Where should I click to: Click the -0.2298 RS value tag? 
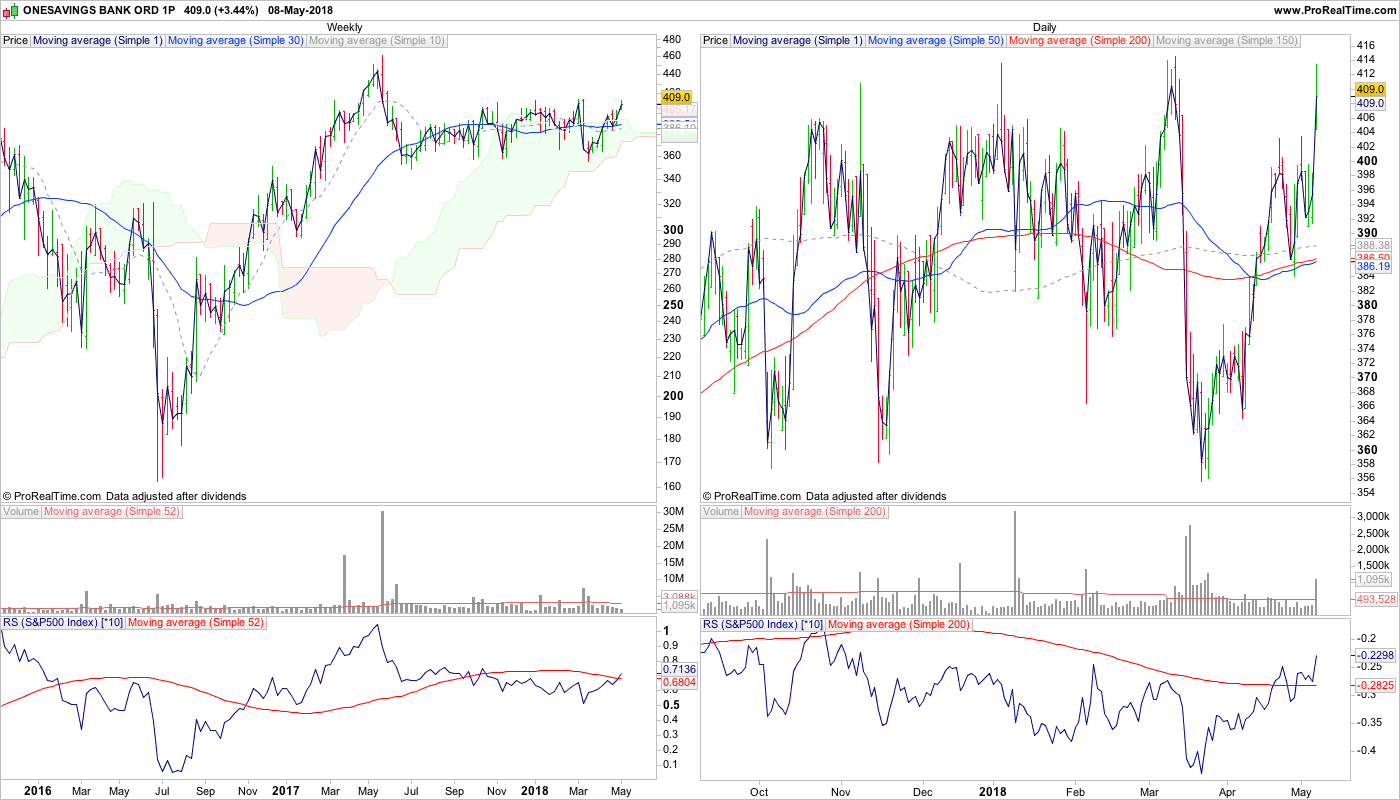click(1375, 655)
